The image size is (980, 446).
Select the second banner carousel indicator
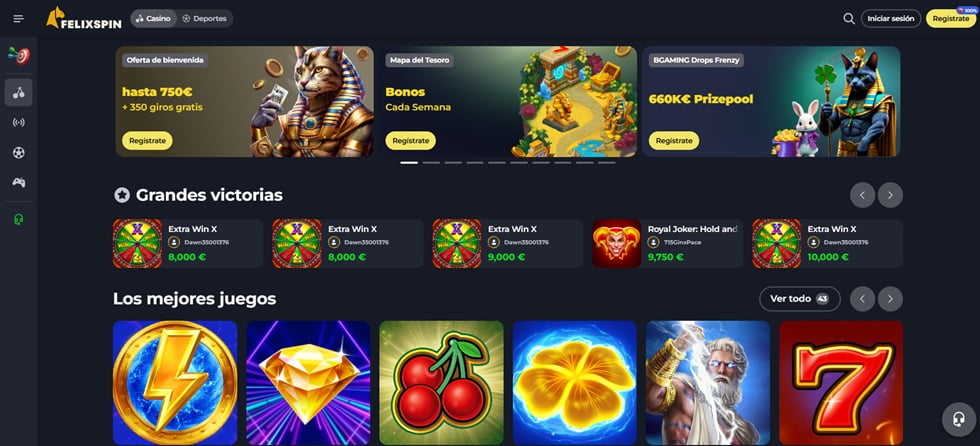point(431,162)
